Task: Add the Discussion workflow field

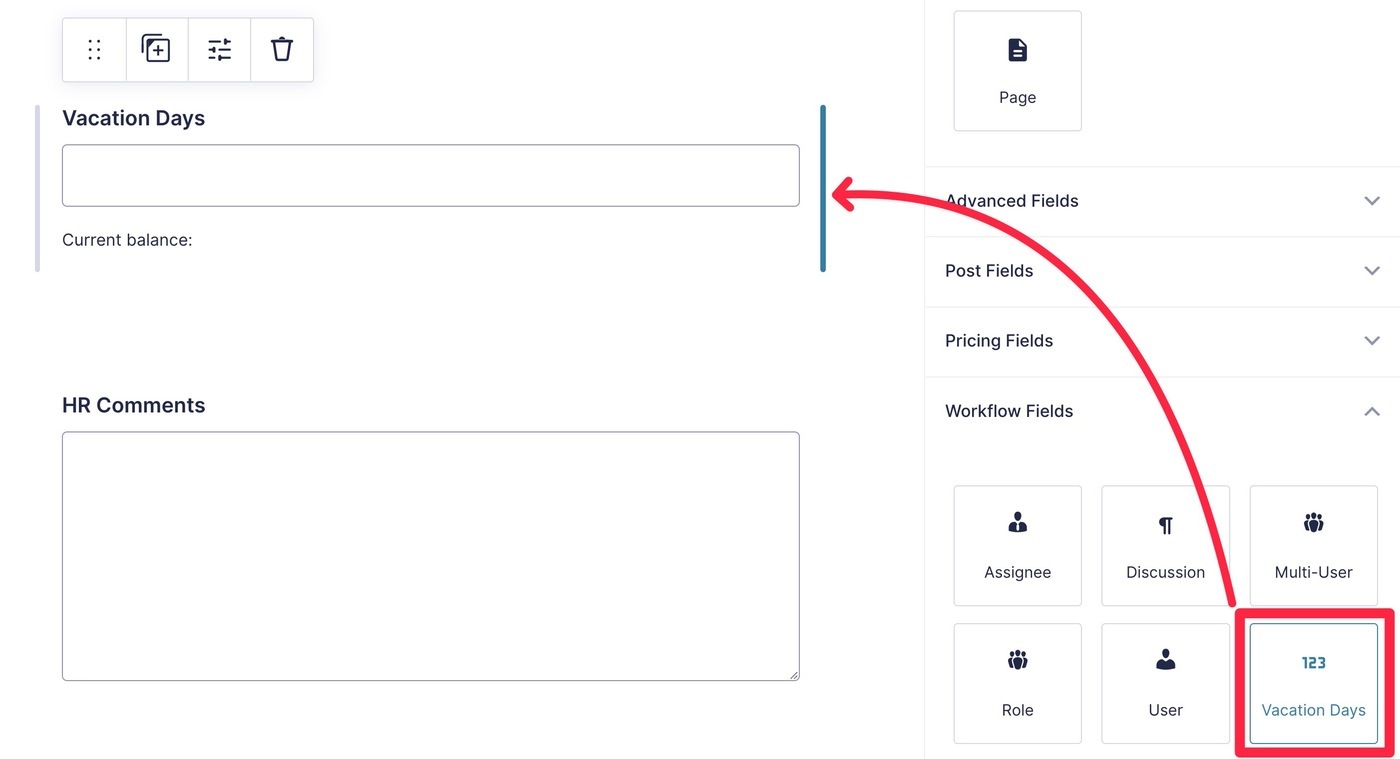Action: coord(1165,546)
